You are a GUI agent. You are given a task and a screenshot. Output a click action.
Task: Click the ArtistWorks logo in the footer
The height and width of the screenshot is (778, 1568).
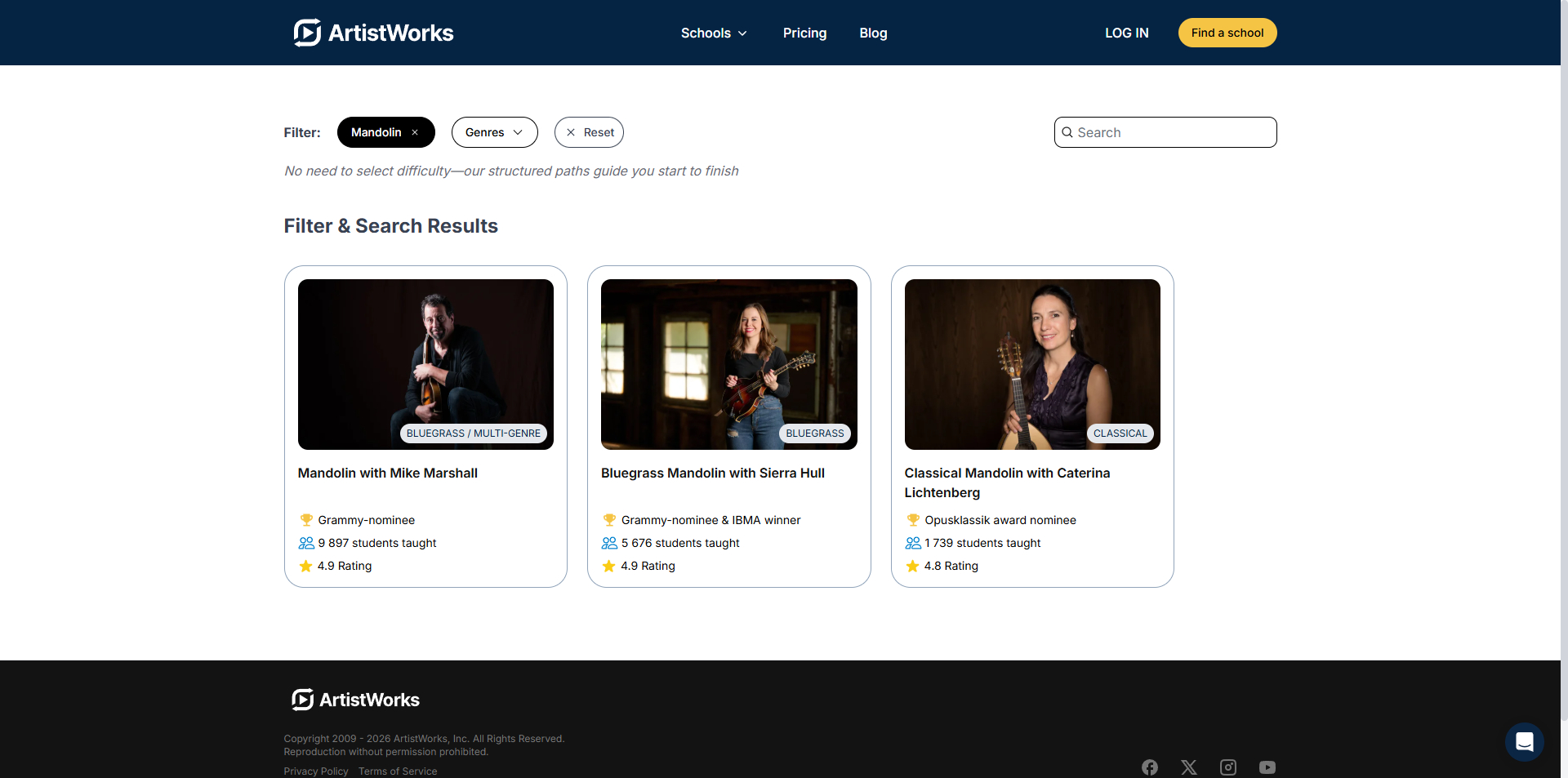354,700
